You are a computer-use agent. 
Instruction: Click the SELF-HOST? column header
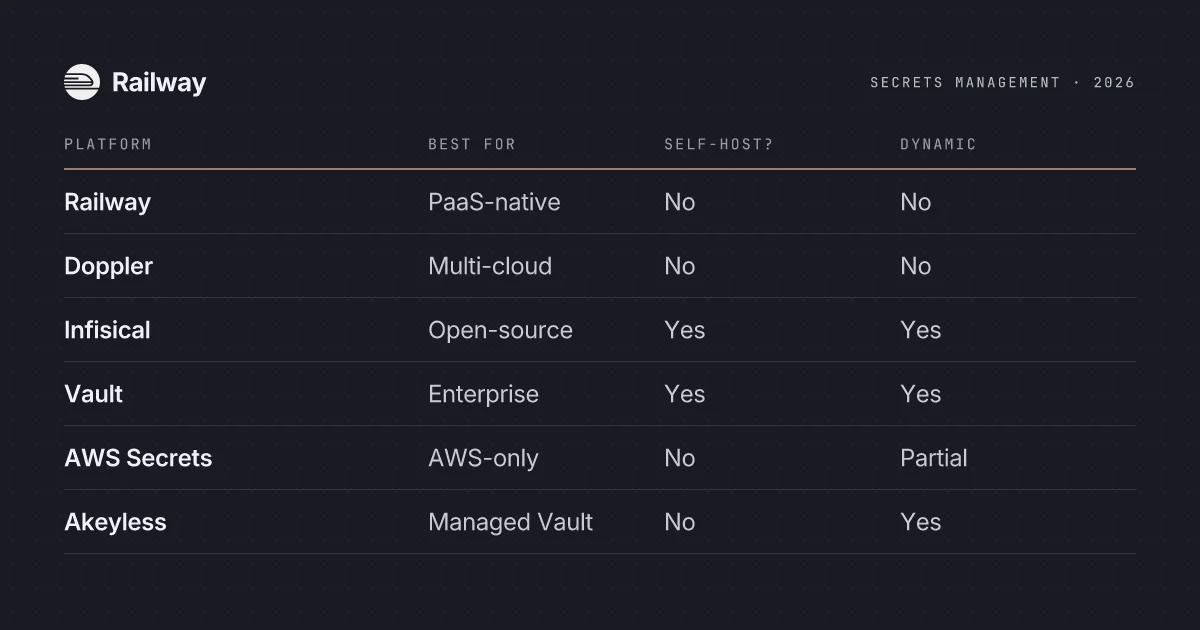tap(719, 144)
